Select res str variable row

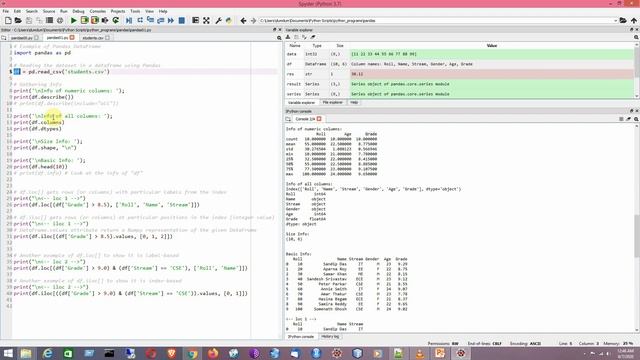tap(459, 74)
